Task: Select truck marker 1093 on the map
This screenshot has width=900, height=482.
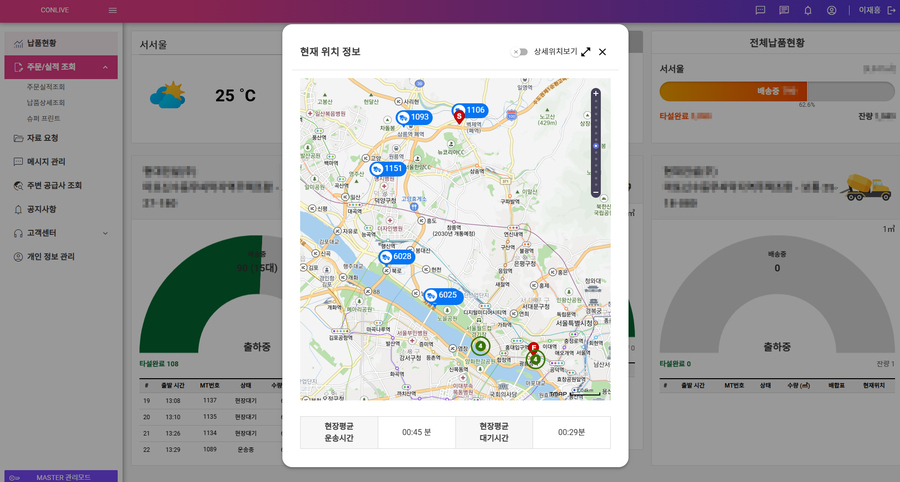Action: click(x=413, y=118)
